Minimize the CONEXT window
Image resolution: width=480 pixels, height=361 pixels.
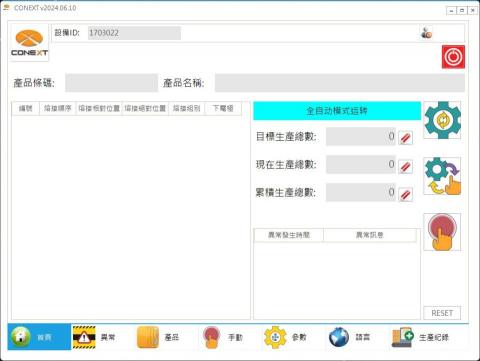[x=451, y=11]
